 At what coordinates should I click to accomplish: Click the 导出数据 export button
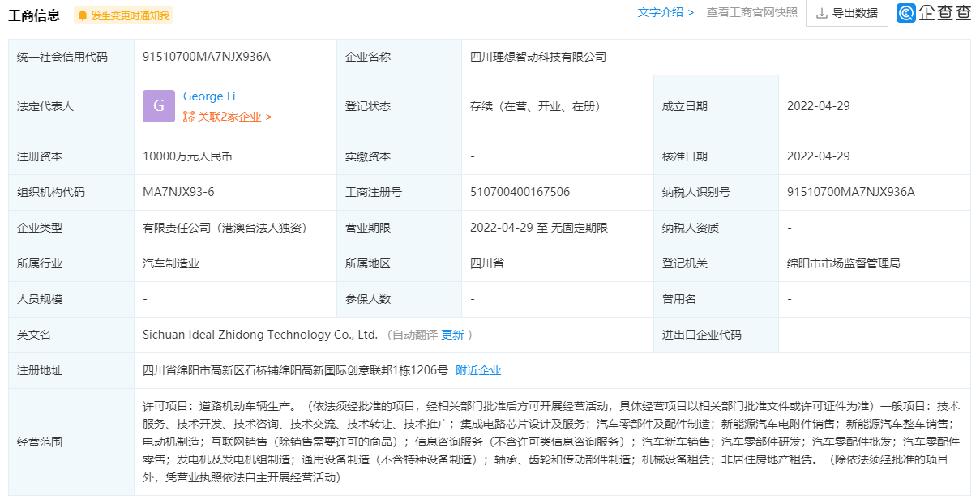(846, 13)
